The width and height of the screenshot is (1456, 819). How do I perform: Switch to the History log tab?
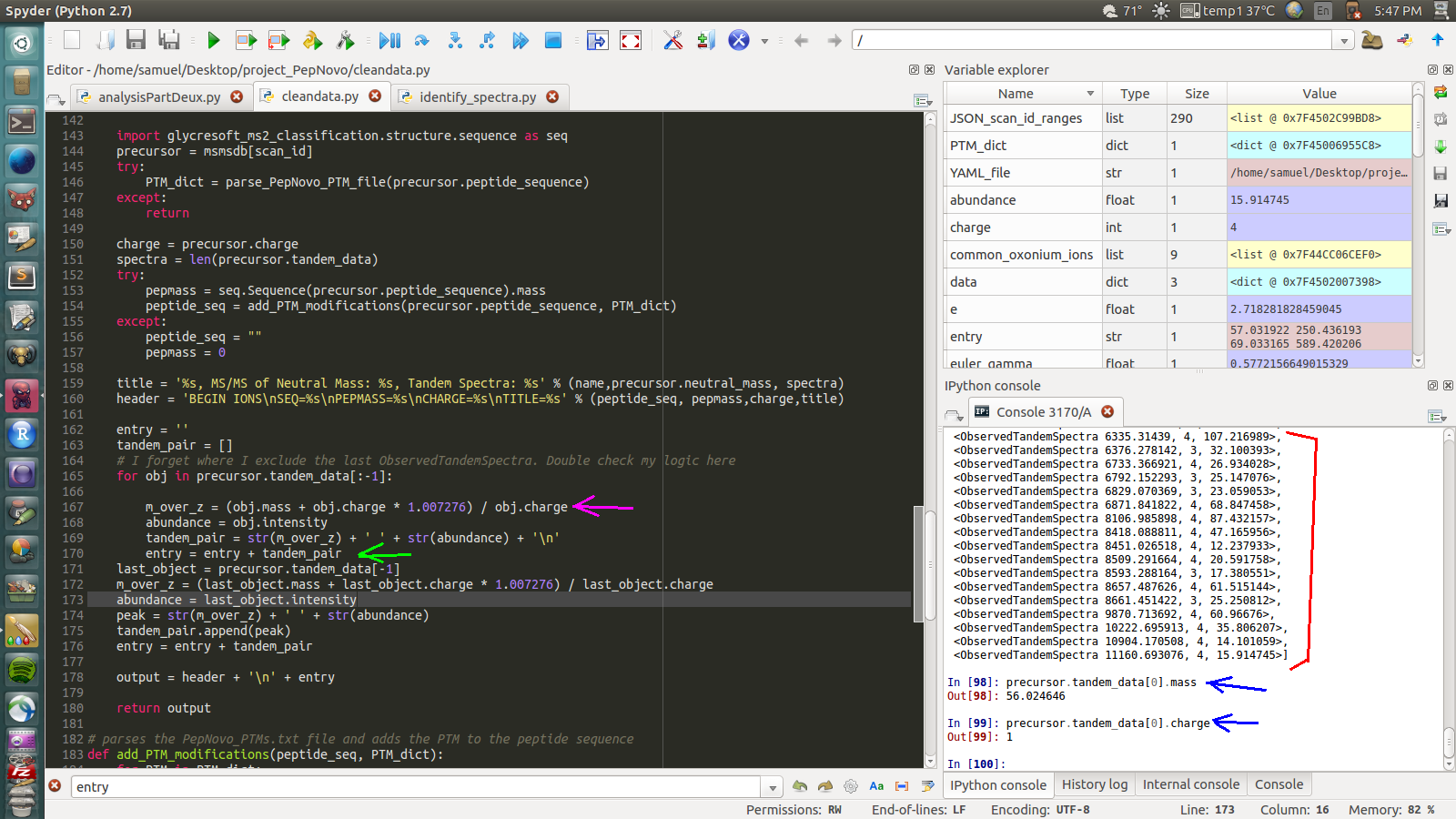(x=1094, y=784)
